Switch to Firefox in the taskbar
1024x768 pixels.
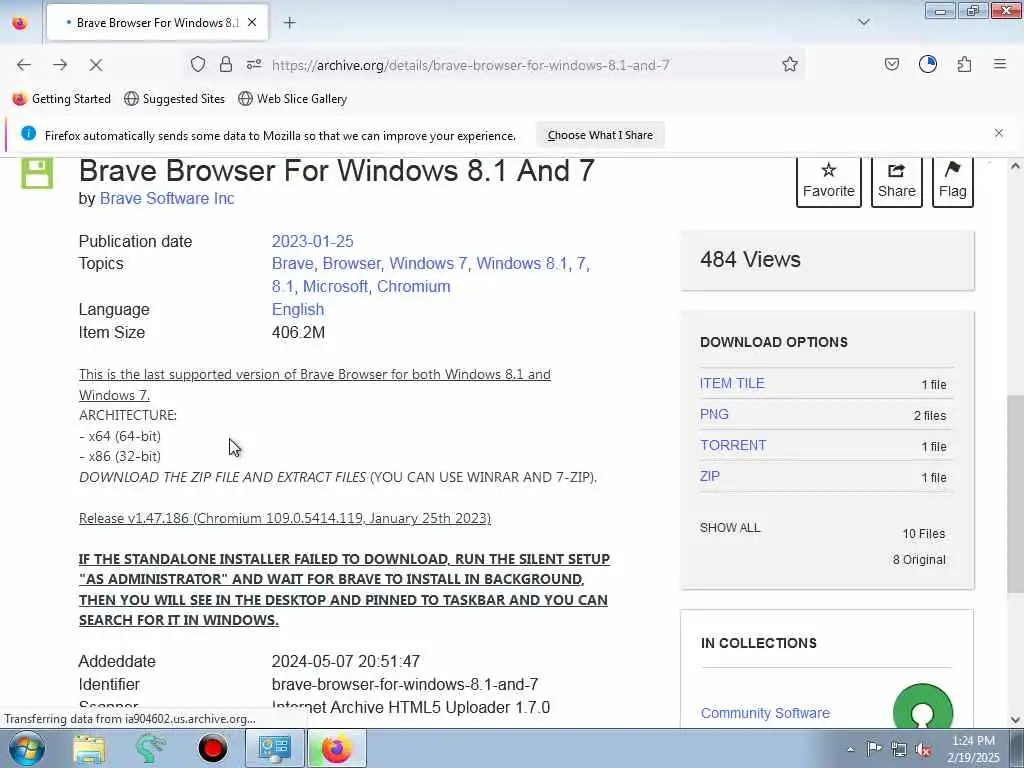336,748
